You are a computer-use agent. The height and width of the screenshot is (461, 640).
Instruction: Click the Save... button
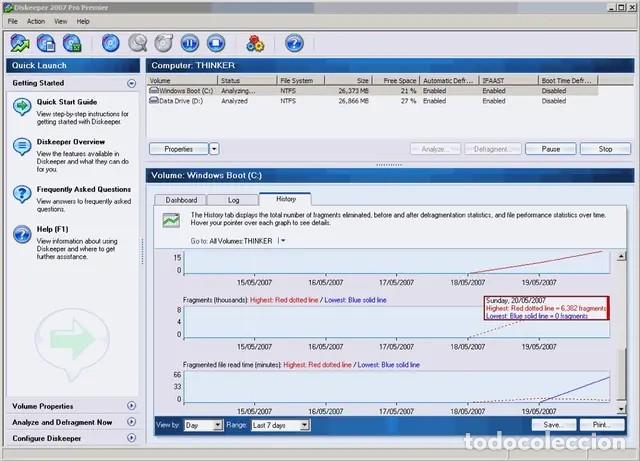[x=554, y=425]
